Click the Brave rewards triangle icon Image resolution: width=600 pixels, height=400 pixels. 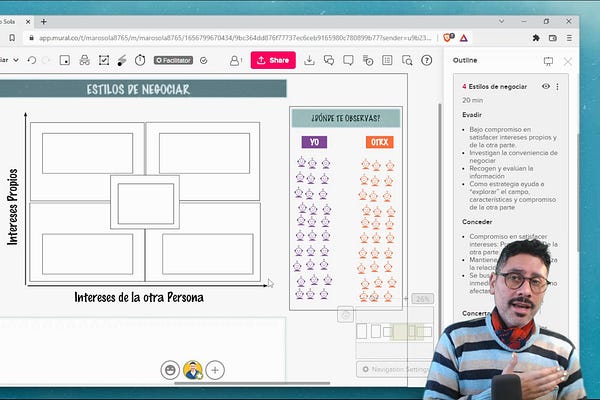tap(463, 38)
